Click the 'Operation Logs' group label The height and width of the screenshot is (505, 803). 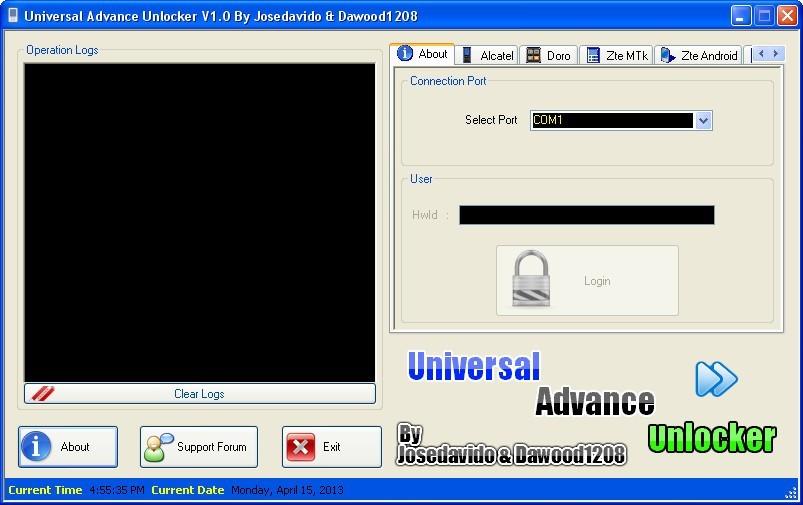62,50
